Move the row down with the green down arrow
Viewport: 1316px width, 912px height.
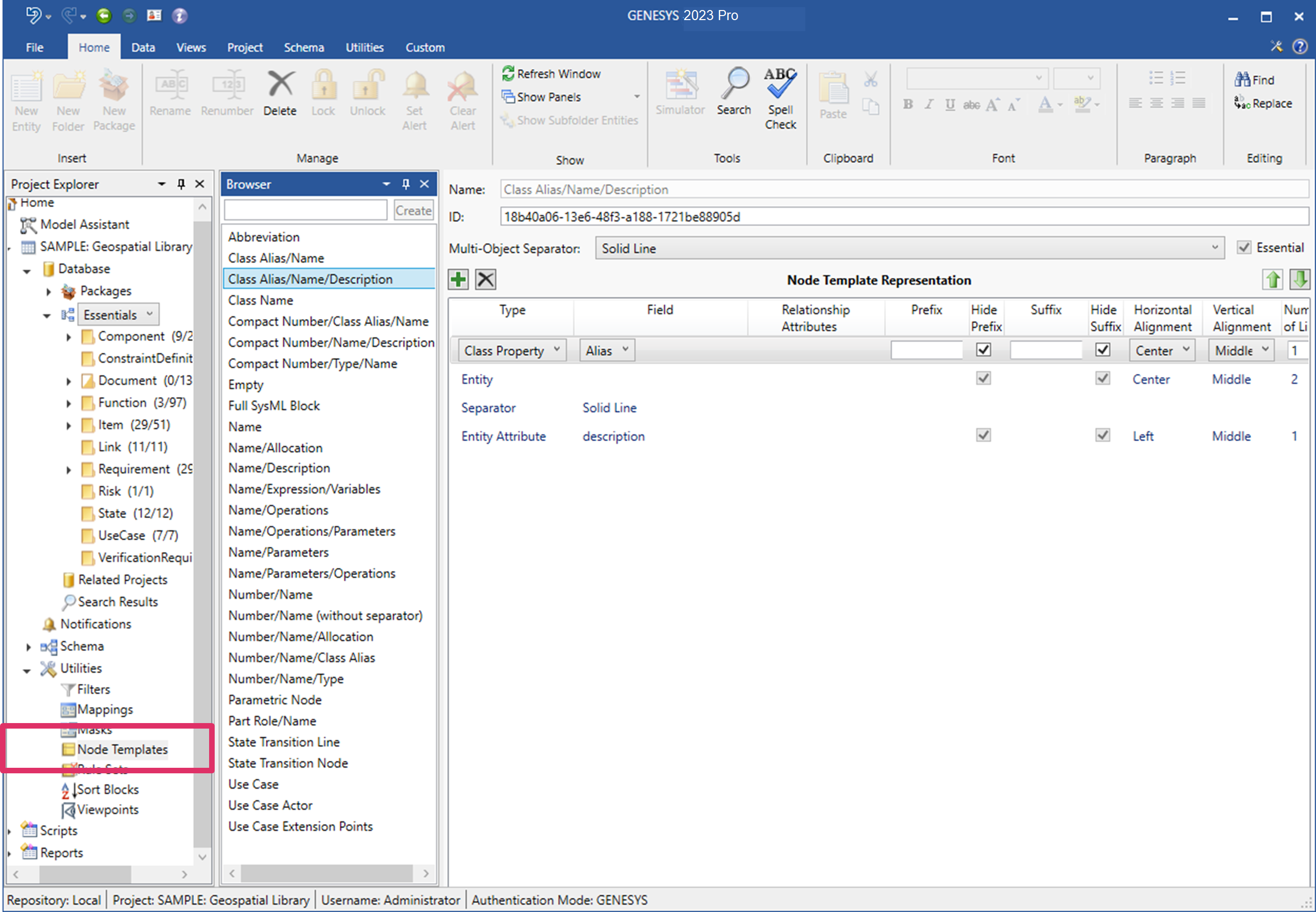click(1299, 279)
